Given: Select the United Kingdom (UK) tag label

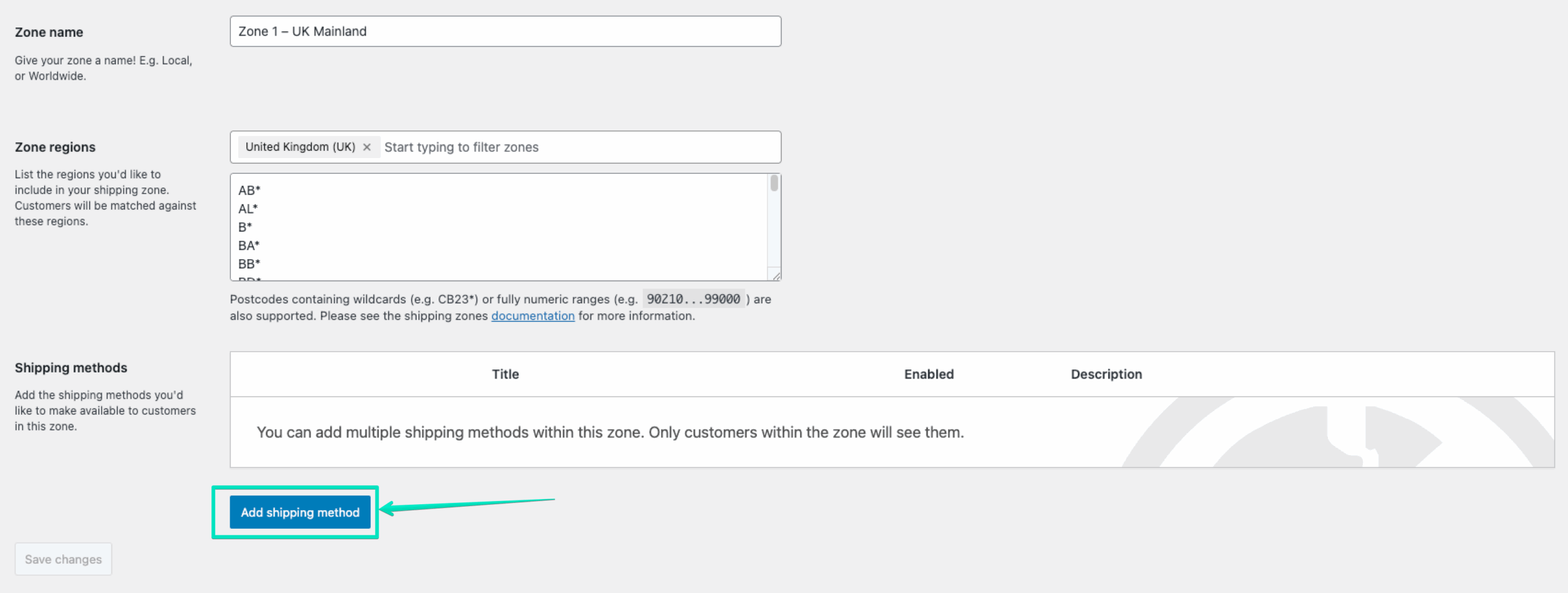Looking at the screenshot, I should pos(300,147).
